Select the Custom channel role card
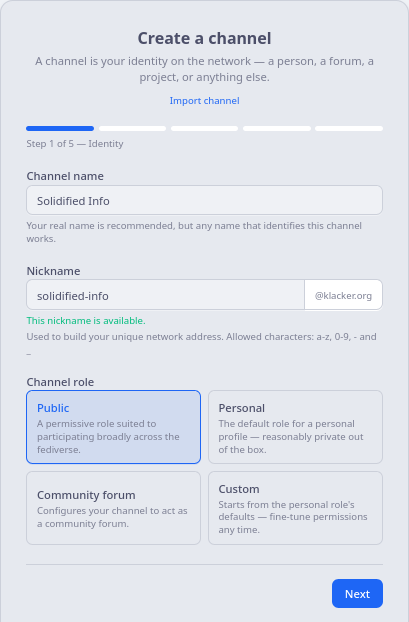Viewport: 409px width, 622px height. [x=296, y=508]
